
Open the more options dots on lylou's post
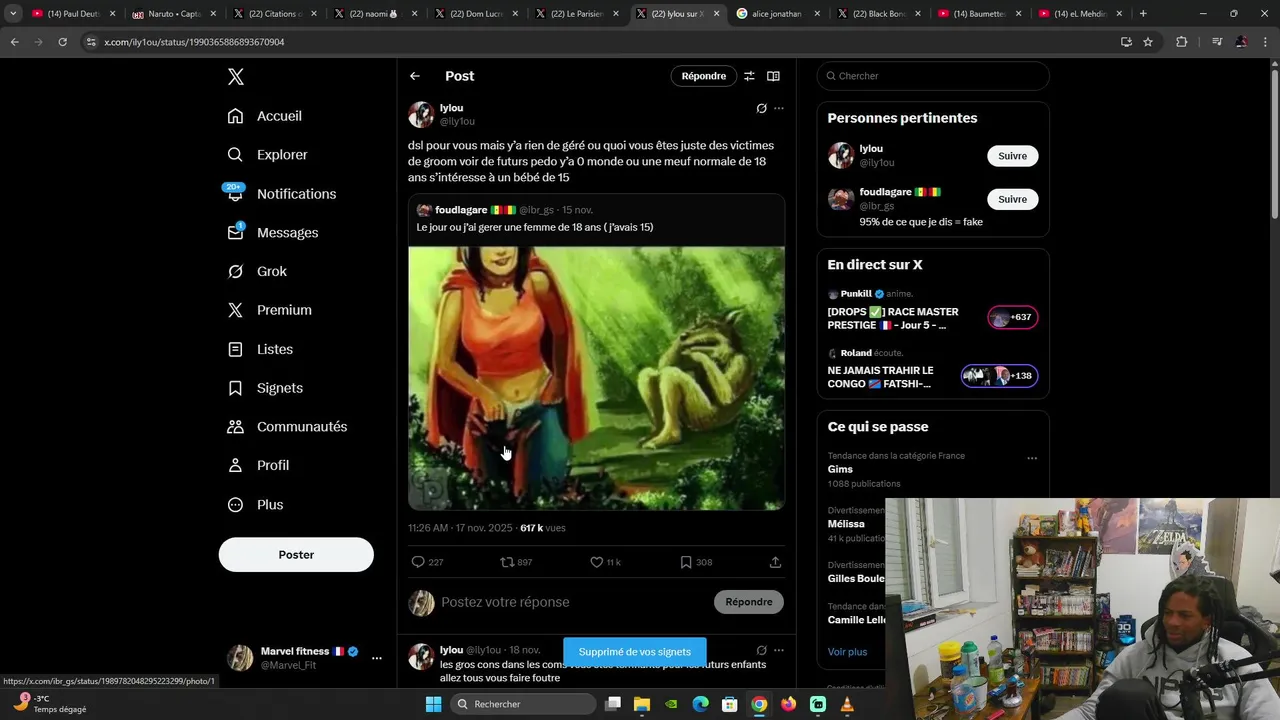click(779, 108)
